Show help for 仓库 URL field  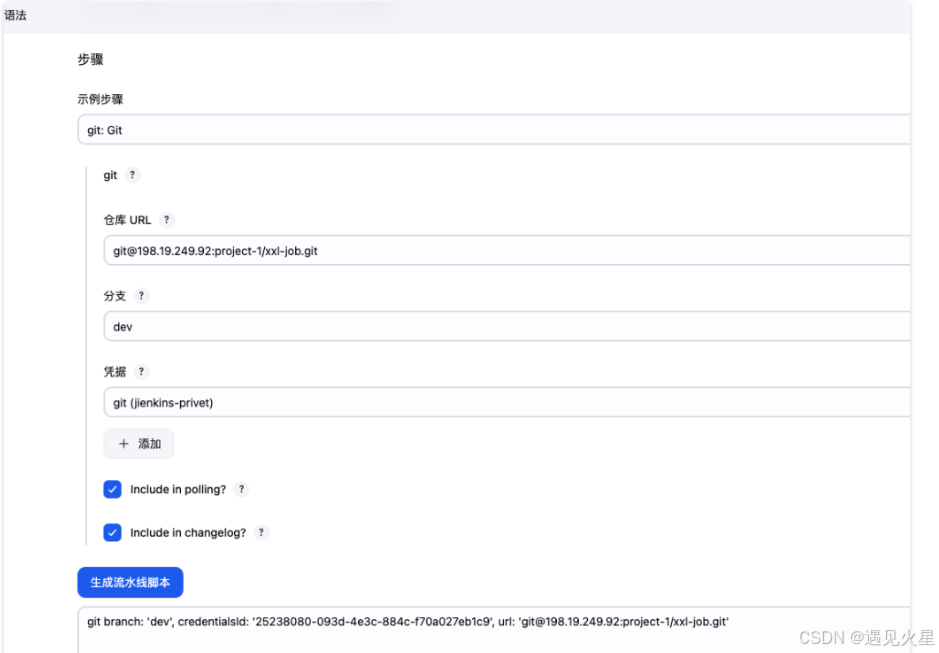[166, 220]
